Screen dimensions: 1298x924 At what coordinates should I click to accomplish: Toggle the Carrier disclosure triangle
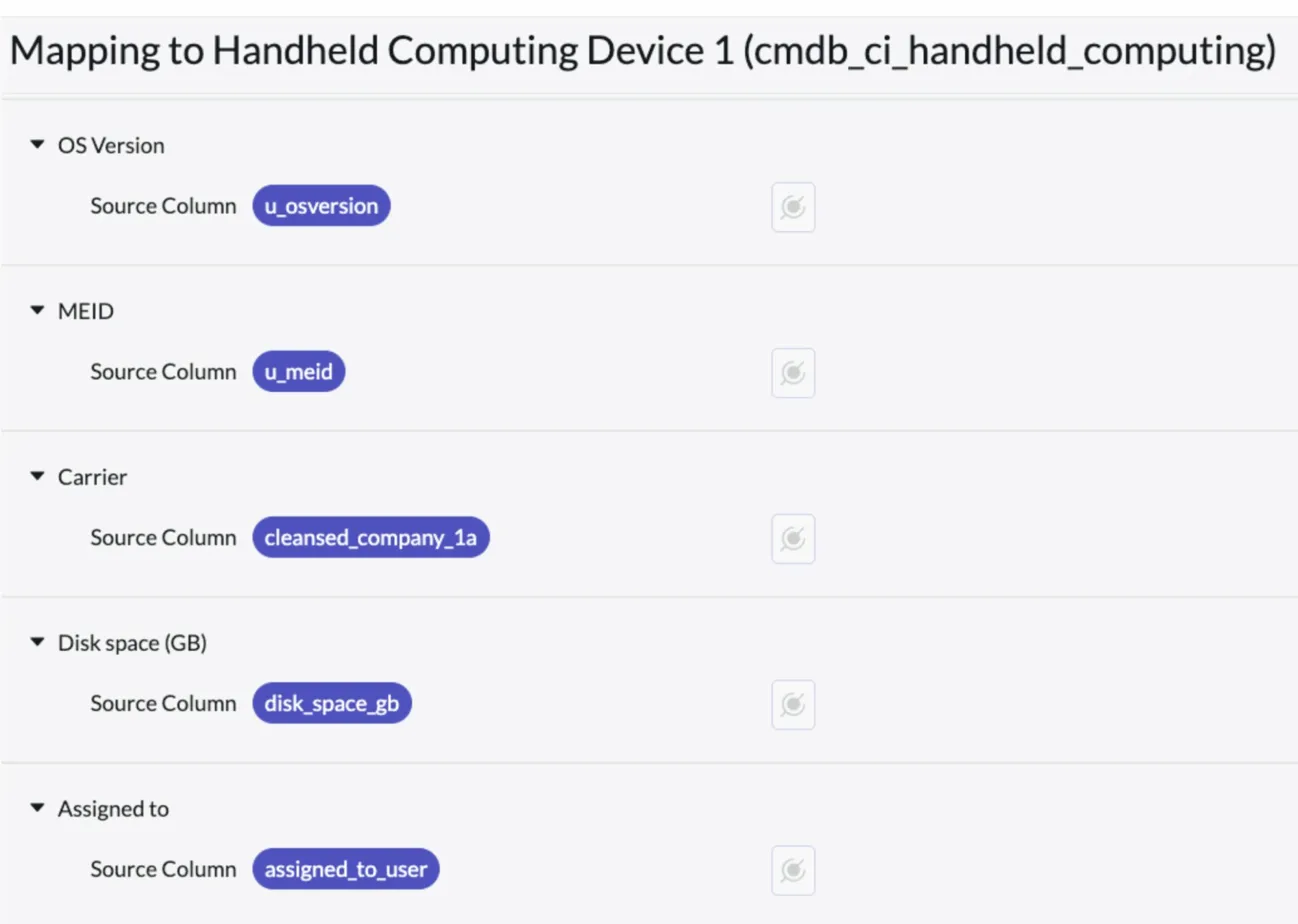pyautogui.click(x=38, y=477)
